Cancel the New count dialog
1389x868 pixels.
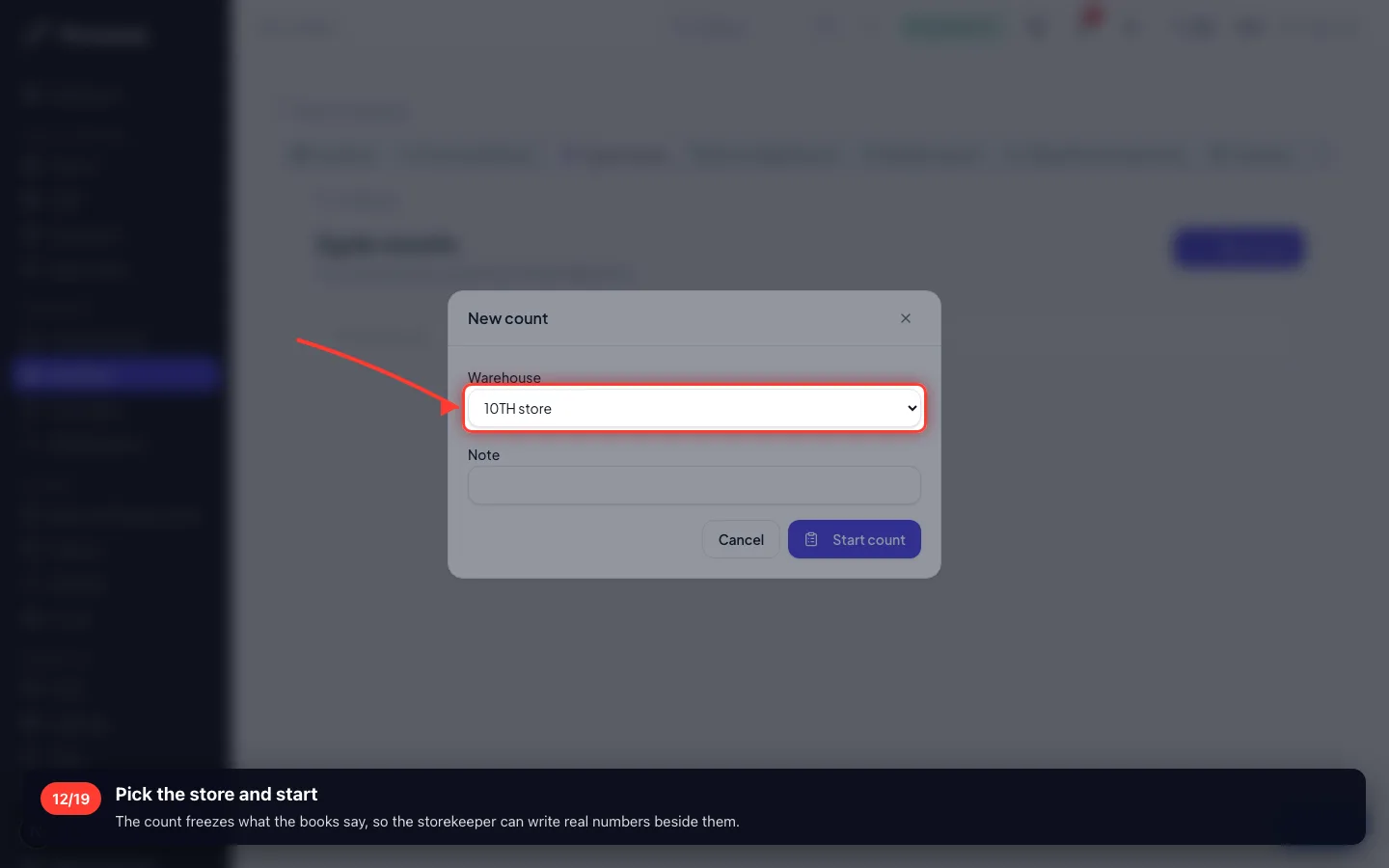click(x=741, y=539)
